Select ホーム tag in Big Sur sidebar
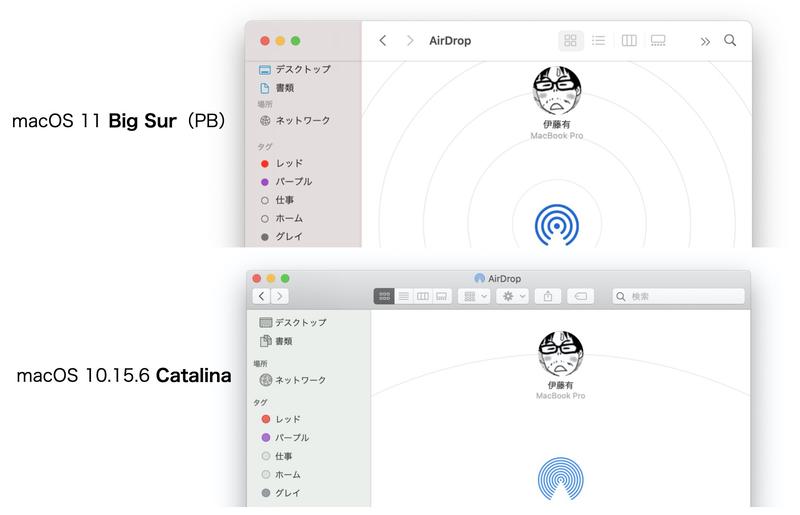This screenshot has width=800, height=515. click(x=282, y=218)
